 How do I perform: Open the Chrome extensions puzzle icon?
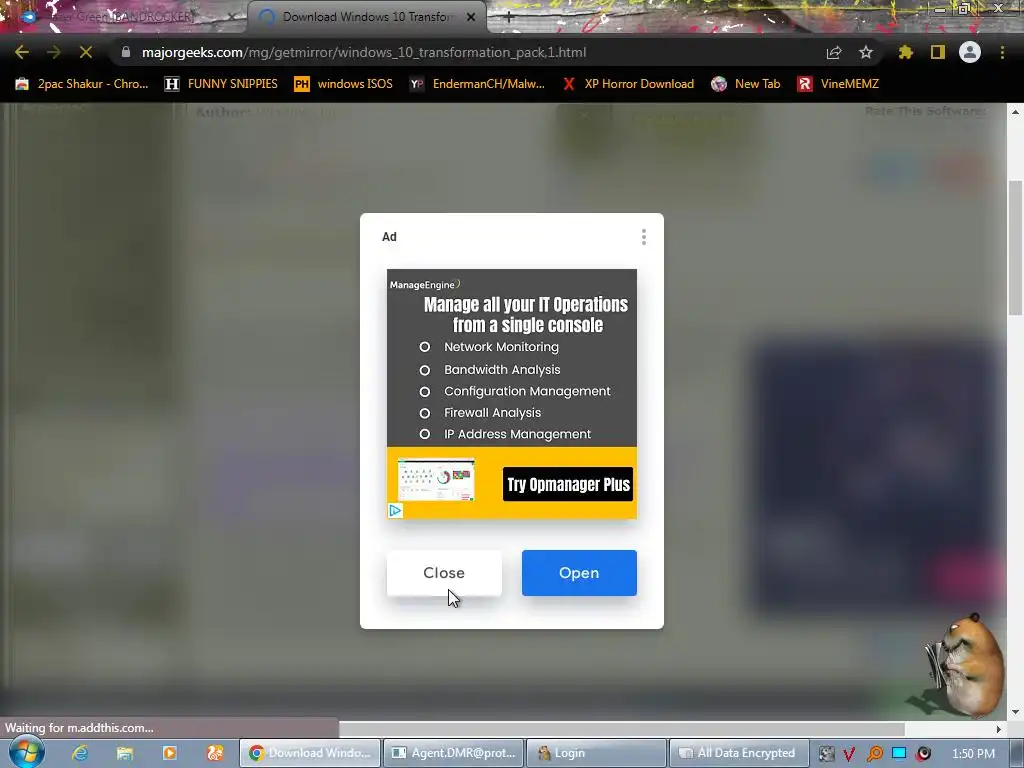[906, 52]
